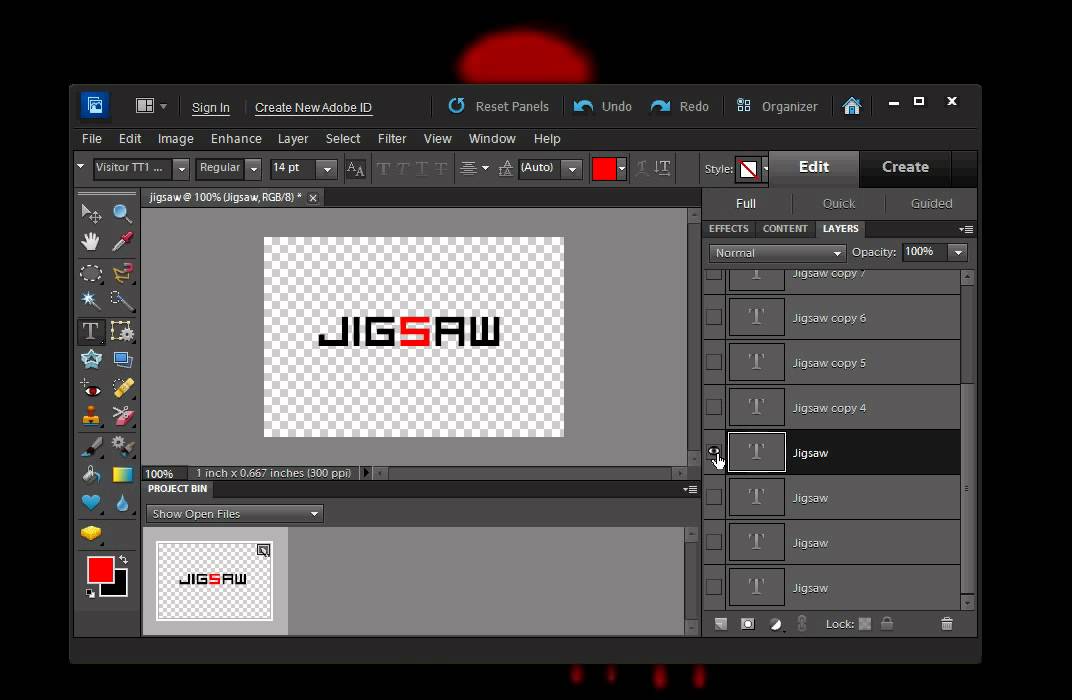Open the Enhance menu
Image resolution: width=1072 pixels, height=700 pixels.
pyautogui.click(x=236, y=139)
